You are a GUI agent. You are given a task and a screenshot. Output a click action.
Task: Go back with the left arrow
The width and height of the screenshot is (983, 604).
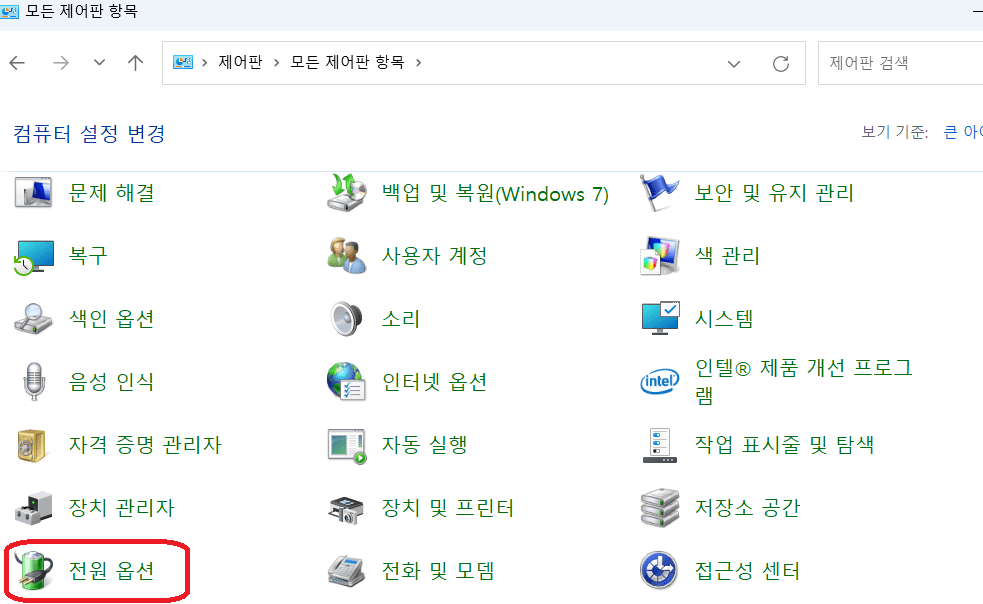coord(18,63)
